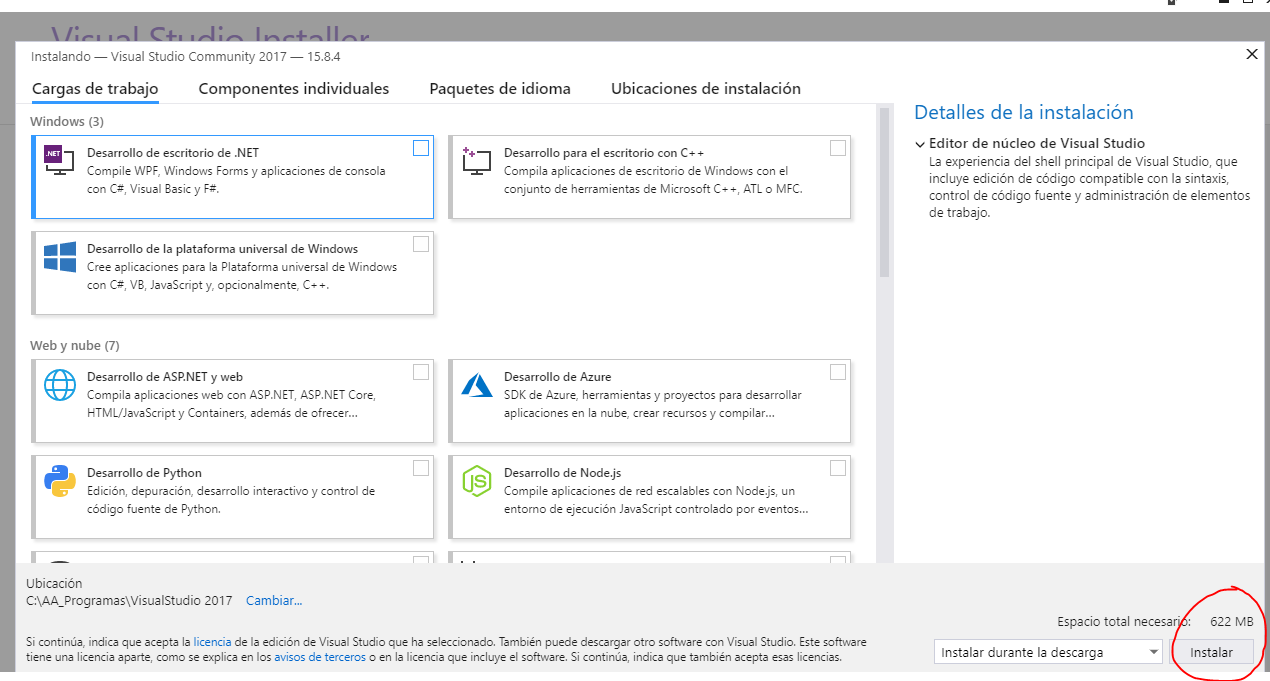Check the Desarrollo de escritorio de .NET checkbox
The image size is (1270, 681).
421,148
